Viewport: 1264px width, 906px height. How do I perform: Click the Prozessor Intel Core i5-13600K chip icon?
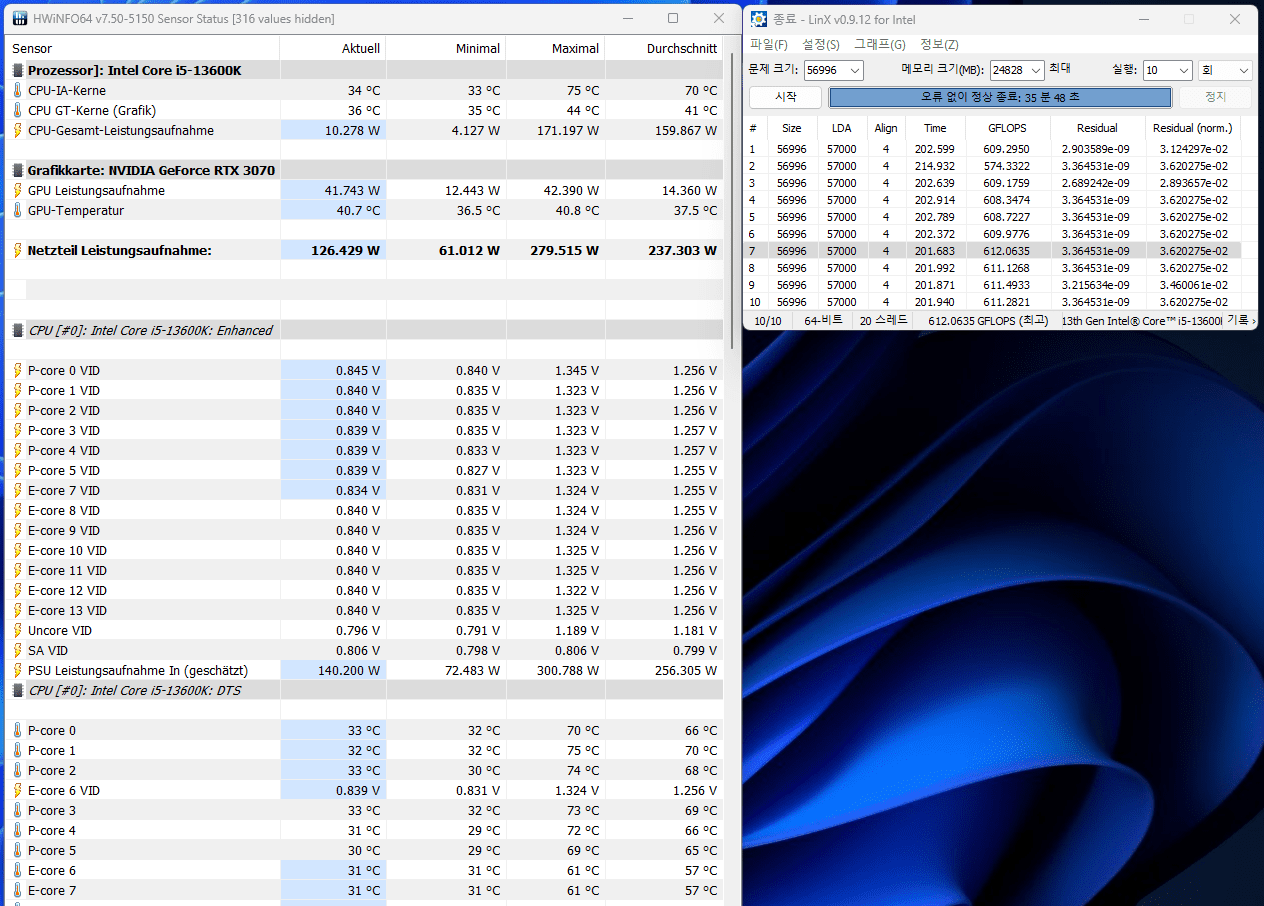click(17, 70)
